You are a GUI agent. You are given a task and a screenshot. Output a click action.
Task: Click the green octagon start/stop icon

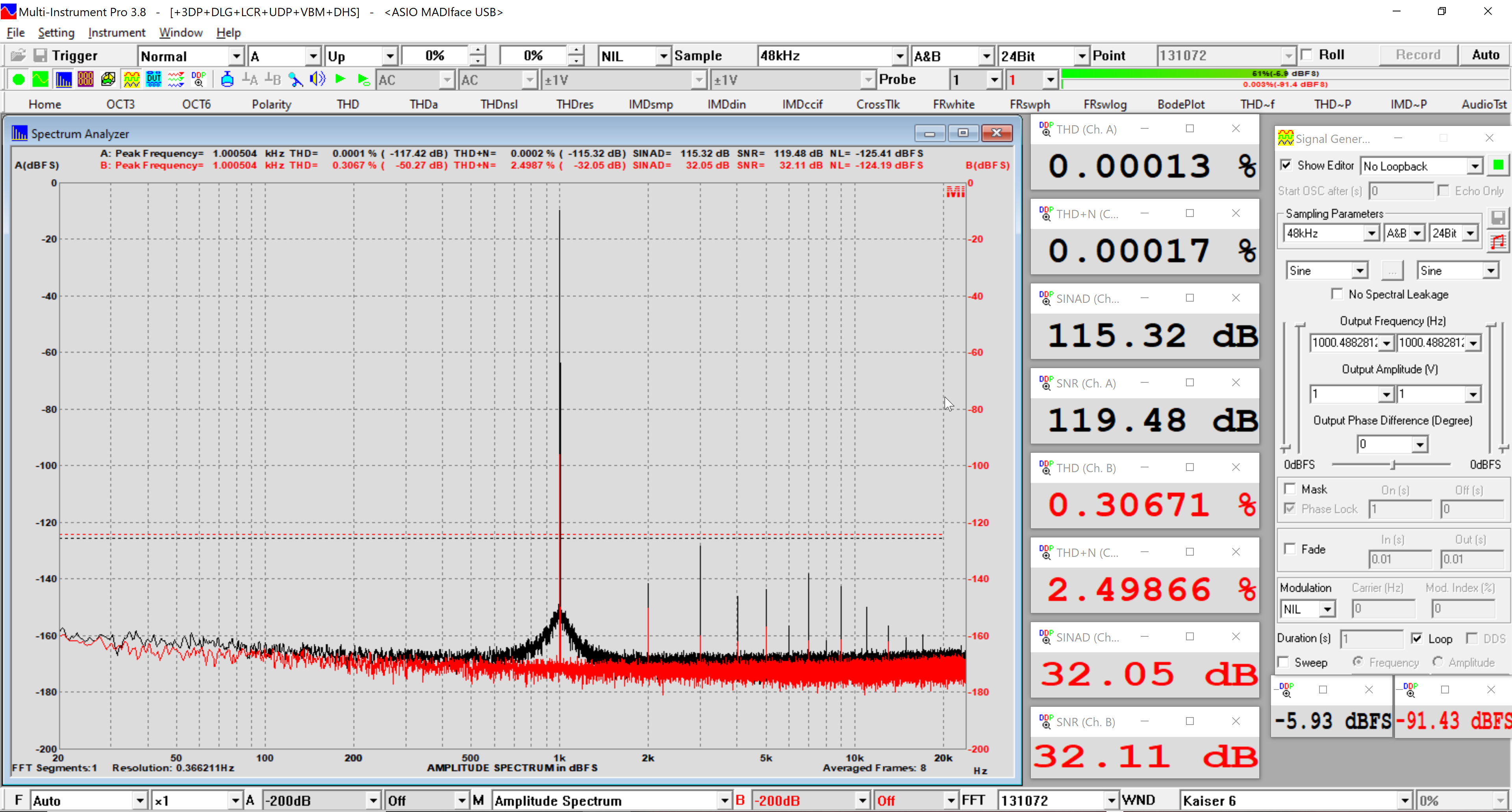(x=18, y=79)
